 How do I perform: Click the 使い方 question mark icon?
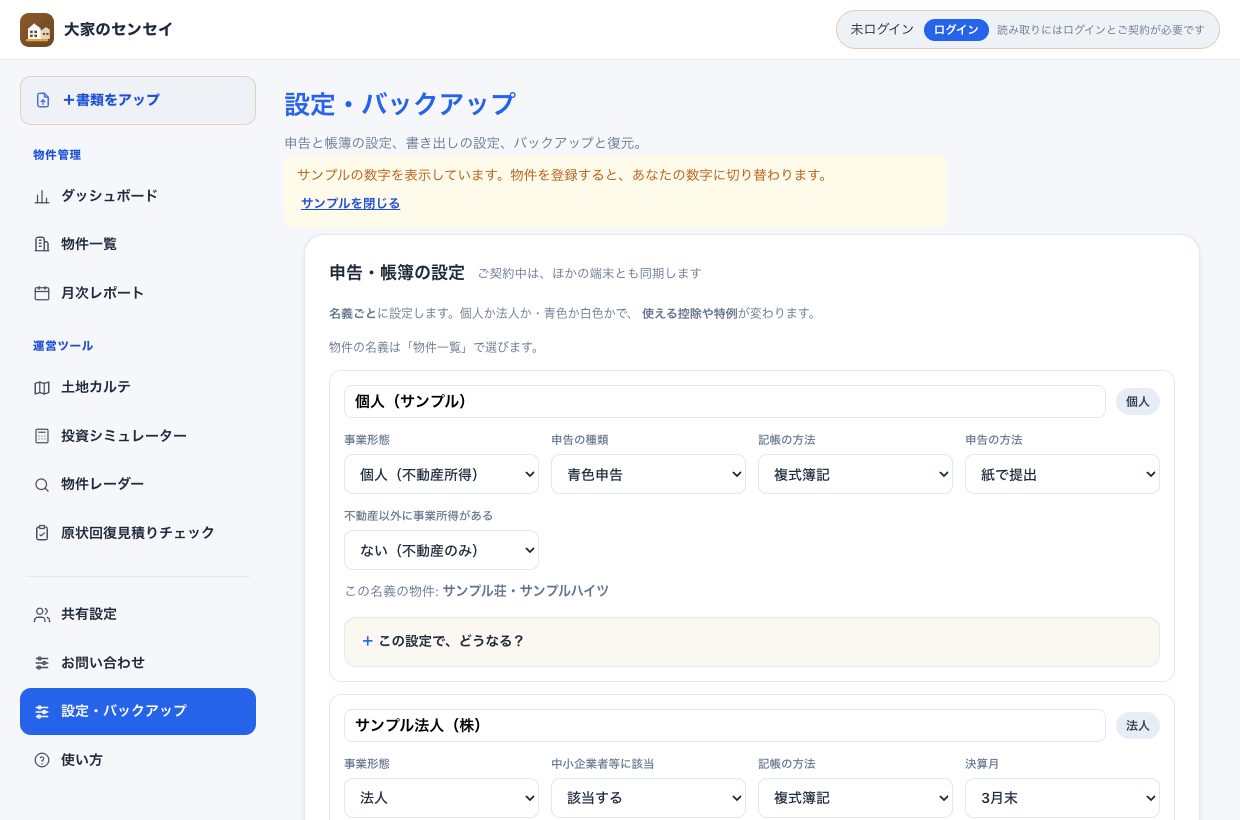(42, 760)
